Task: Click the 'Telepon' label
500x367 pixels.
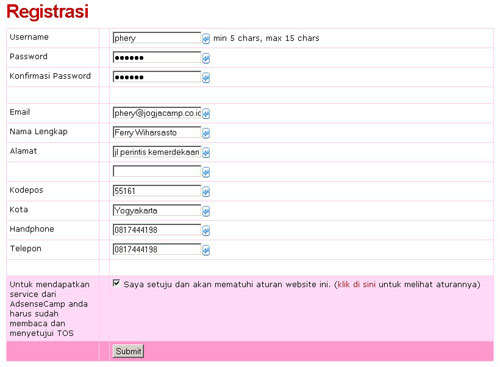Action: [x=26, y=249]
